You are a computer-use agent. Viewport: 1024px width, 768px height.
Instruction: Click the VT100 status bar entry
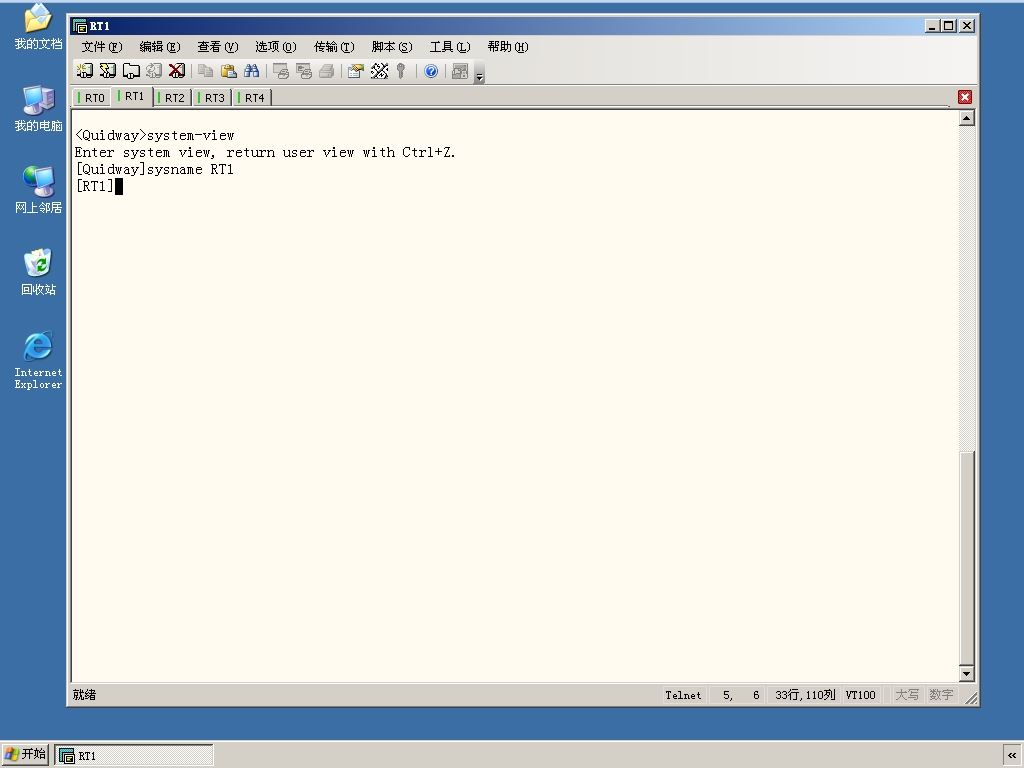[x=860, y=695]
